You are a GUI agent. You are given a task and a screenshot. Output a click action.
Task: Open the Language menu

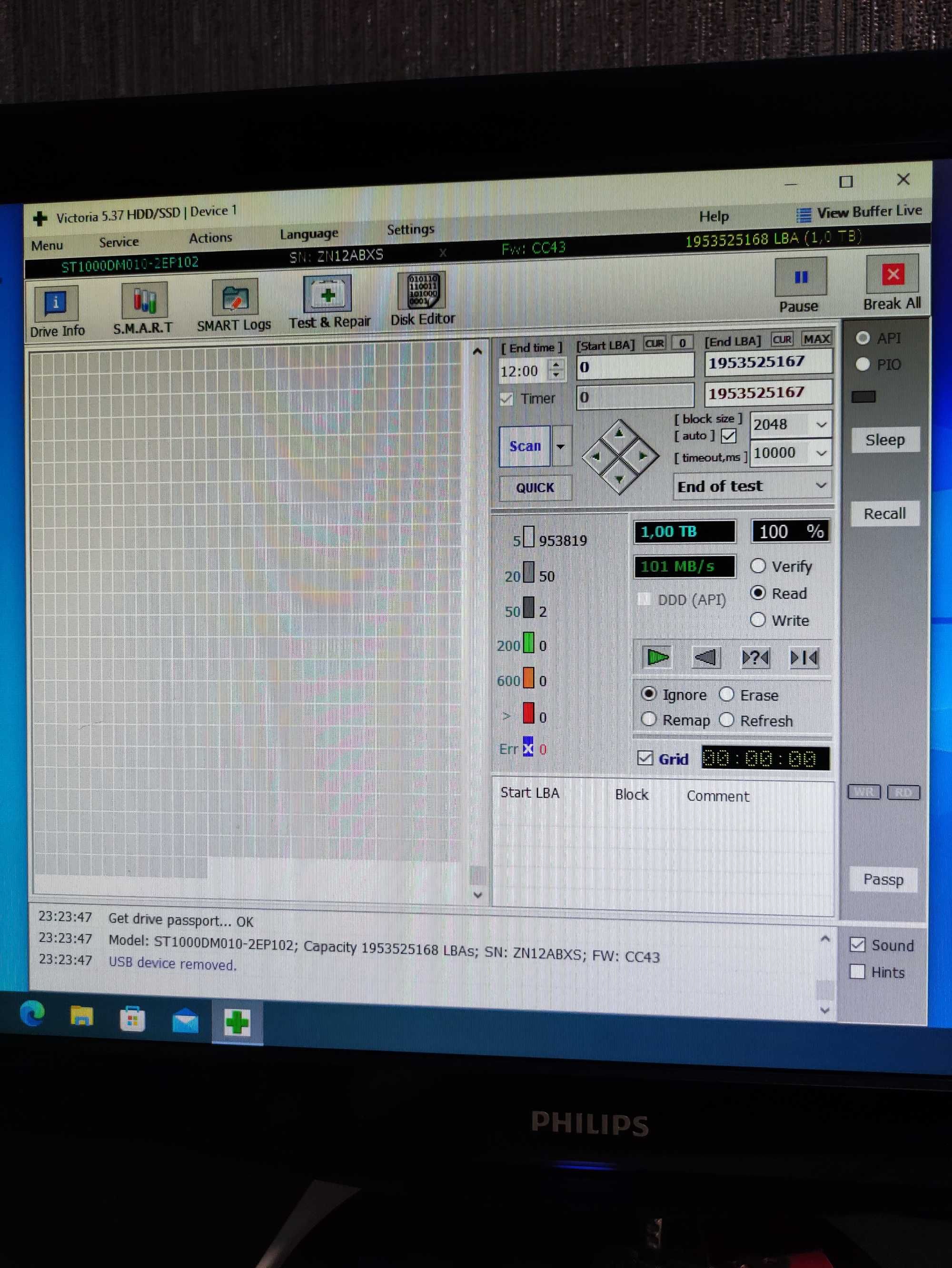point(309,234)
